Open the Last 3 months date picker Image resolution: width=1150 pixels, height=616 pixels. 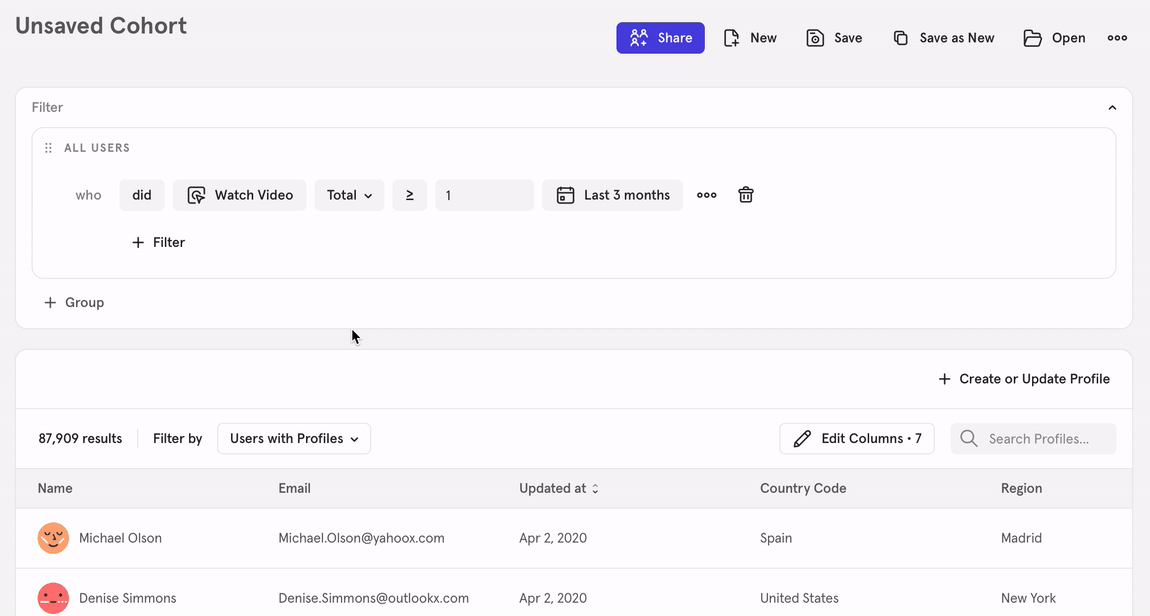pyautogui.click(x=612, y=195)
